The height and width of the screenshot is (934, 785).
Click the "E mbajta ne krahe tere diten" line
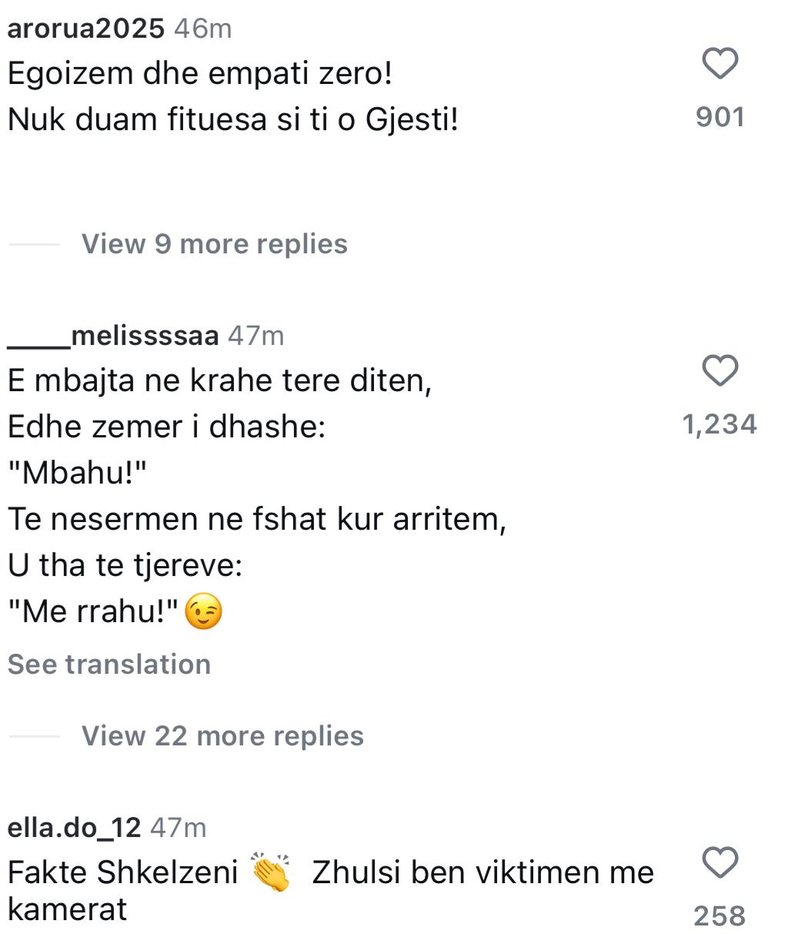[x=219, y=381]
